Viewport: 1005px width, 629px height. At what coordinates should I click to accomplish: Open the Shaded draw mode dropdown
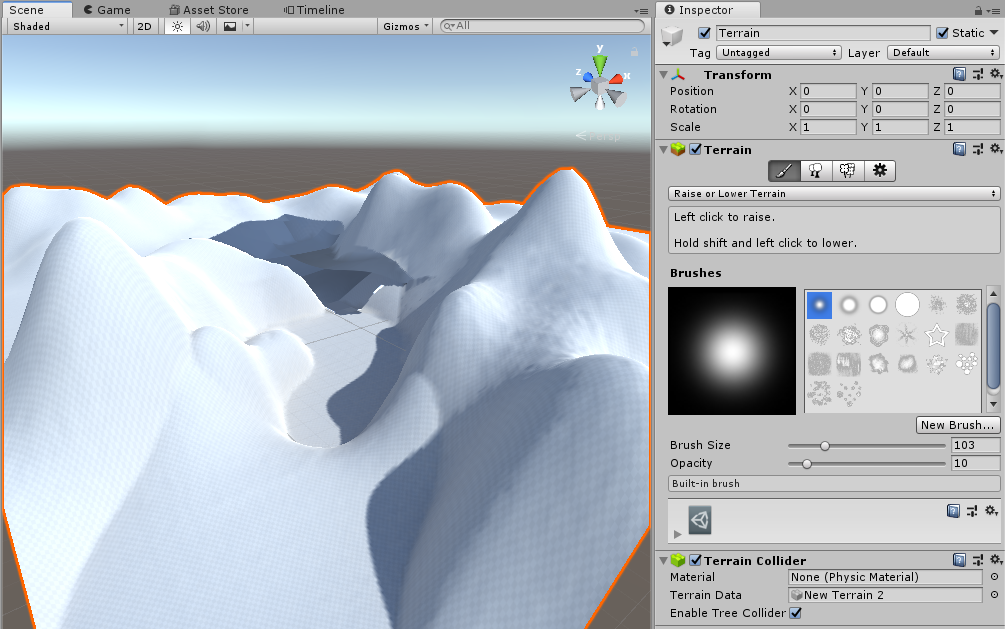coord(66,26)
